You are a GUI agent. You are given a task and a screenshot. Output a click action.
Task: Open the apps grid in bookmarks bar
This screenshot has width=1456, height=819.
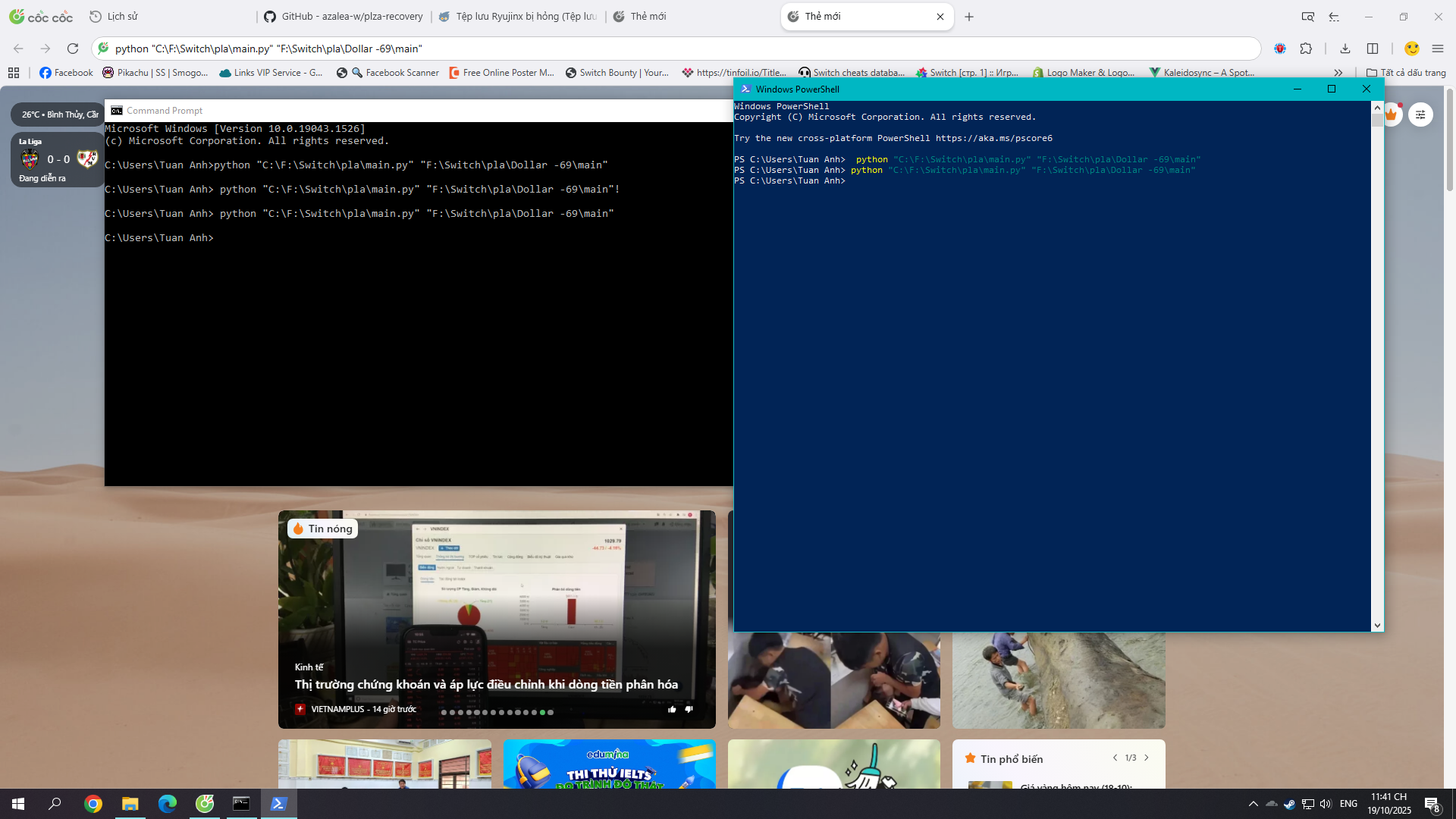click(x=14, y=73)
